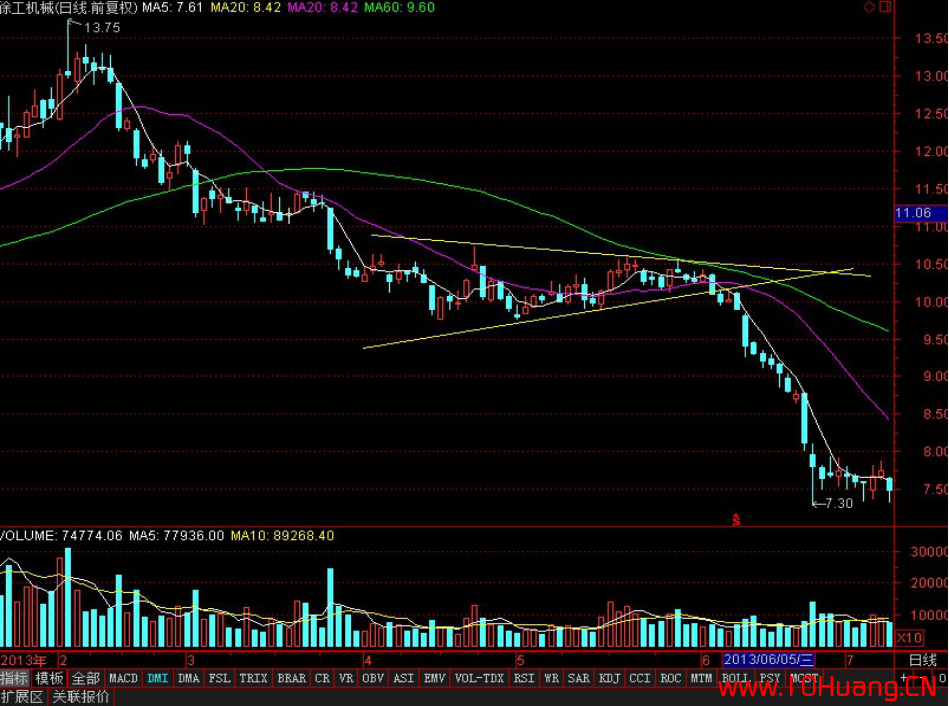Click the 日线 period button
Screen dimensions: 949x706
(x=922, y=660)
